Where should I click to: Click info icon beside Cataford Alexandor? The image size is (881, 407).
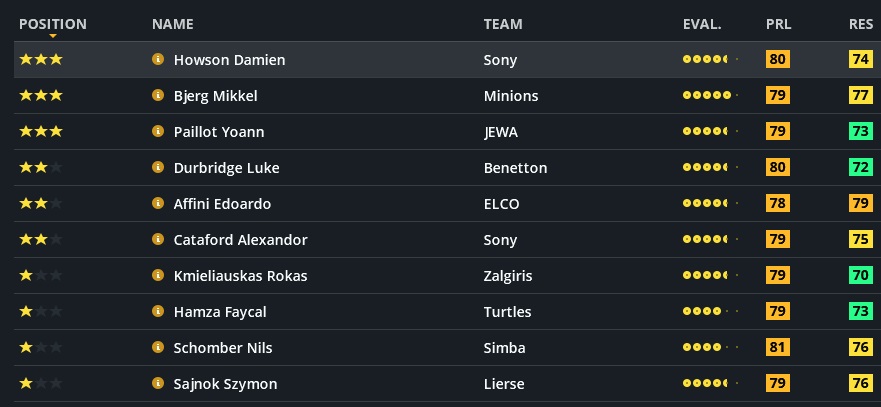(x=157, y=240)
